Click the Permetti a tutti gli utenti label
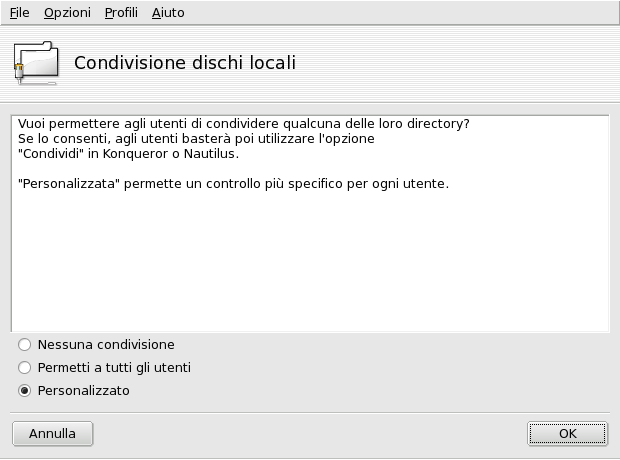 (114, 368)
